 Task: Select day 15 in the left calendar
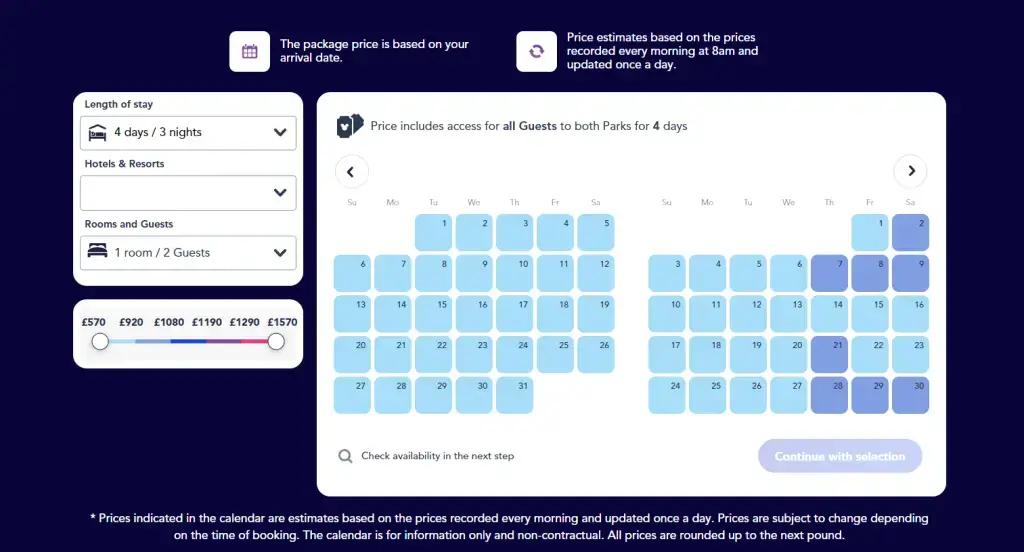(433, 314)
